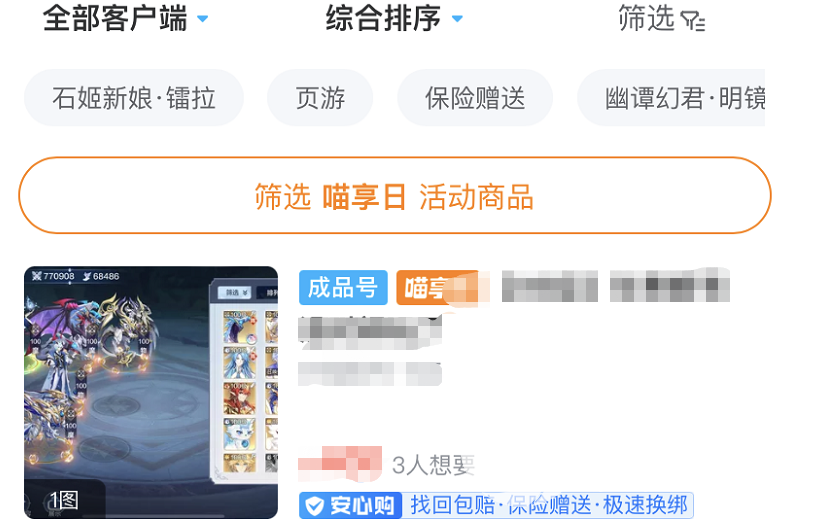Screen dimensions: 826x531
Task: Expand the 综合排序 sorting dropdown
Action: (x=394, y=18)
